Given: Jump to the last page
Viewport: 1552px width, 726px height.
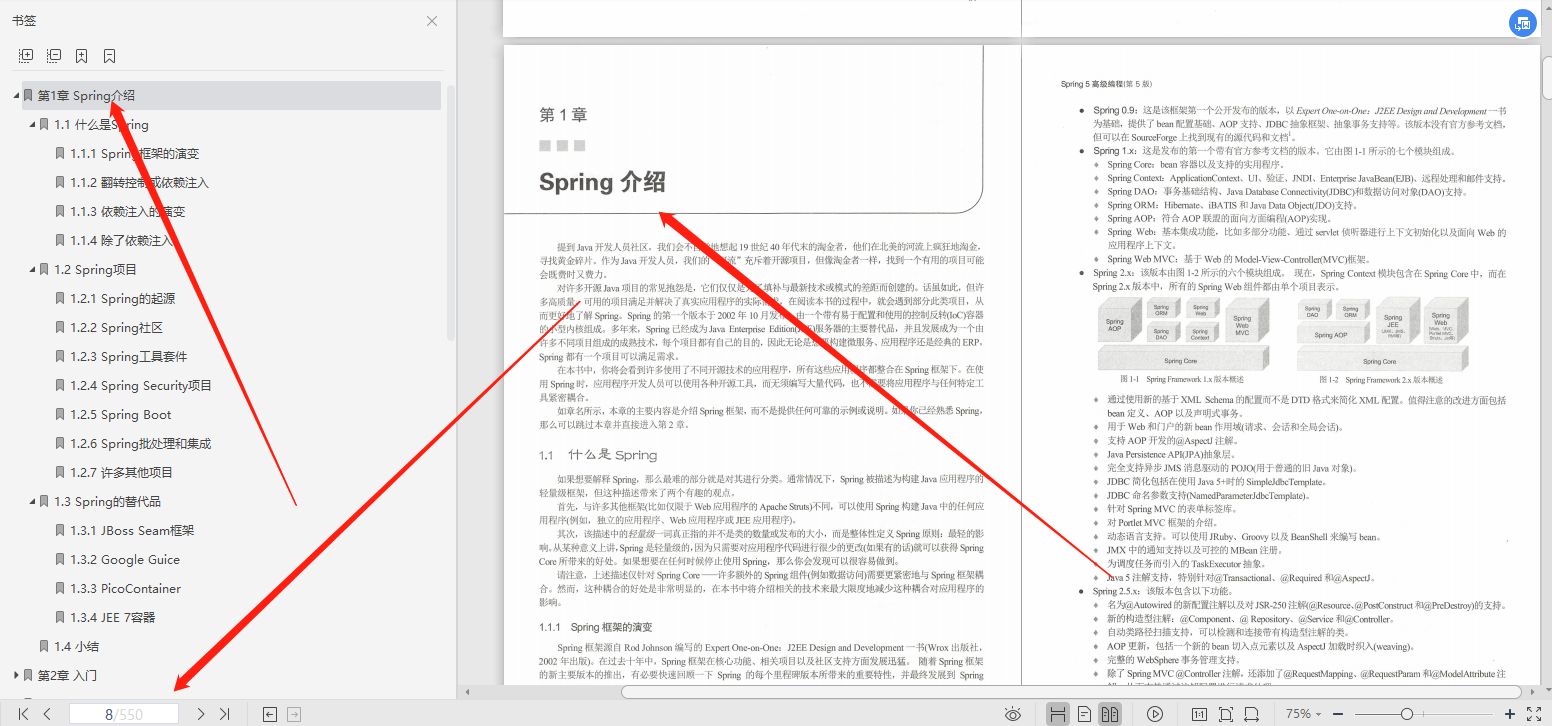Looking at the screenshot, I should coord(224,714).
